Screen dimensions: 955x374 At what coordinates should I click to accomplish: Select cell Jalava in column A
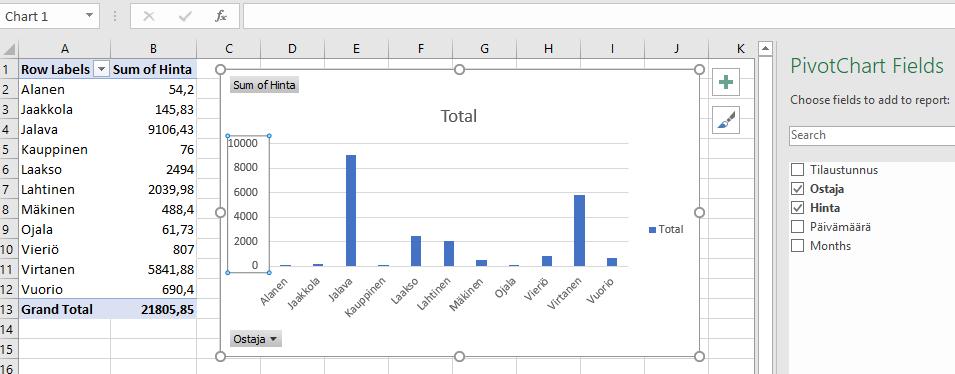pyautogui.click(x=65, y=130)
